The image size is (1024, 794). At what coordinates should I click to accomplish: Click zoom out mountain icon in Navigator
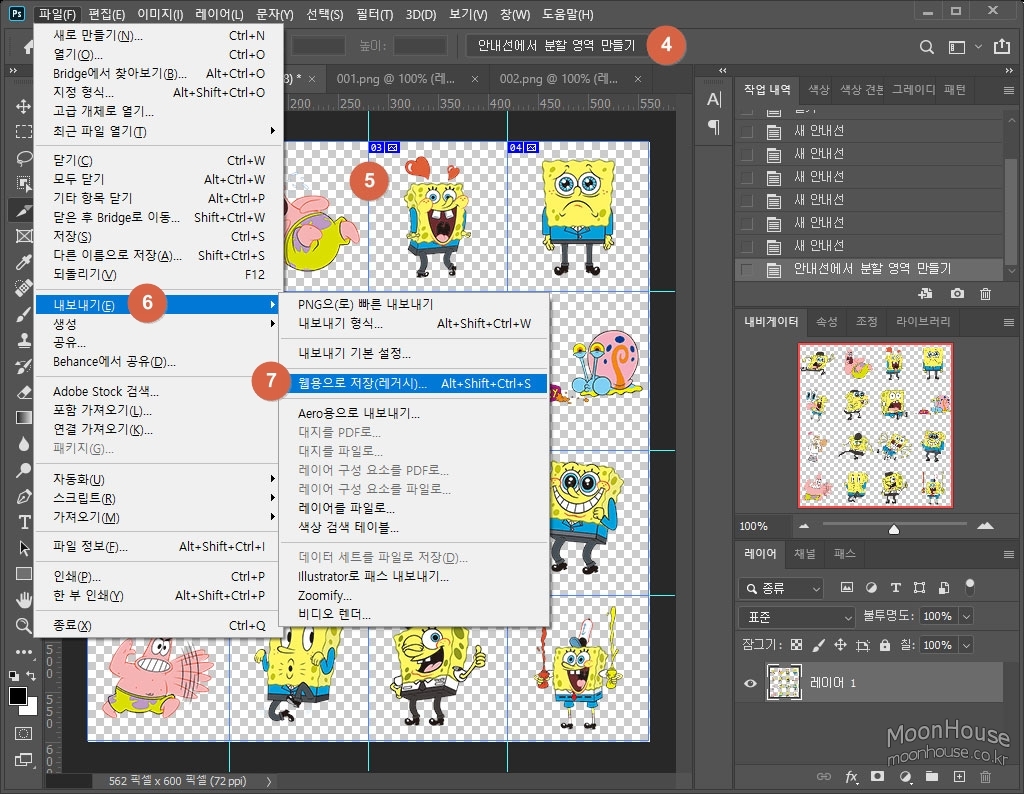pos(804,526)
